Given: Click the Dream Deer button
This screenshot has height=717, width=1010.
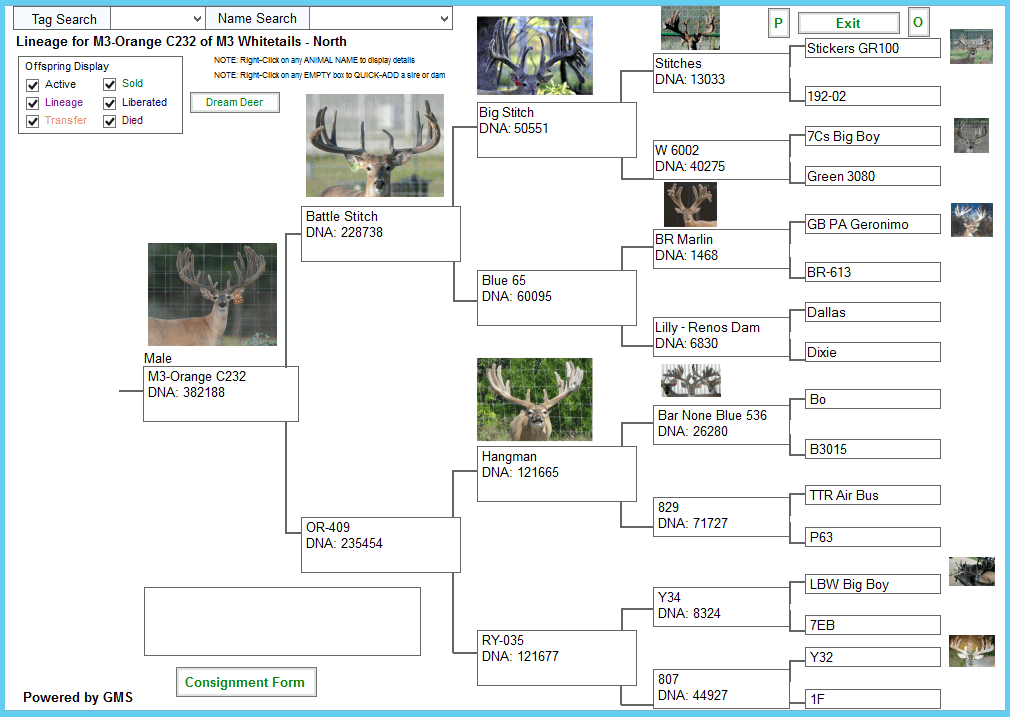Looking at the screenshot, I should pyautogui.click(x=234, y=102).
